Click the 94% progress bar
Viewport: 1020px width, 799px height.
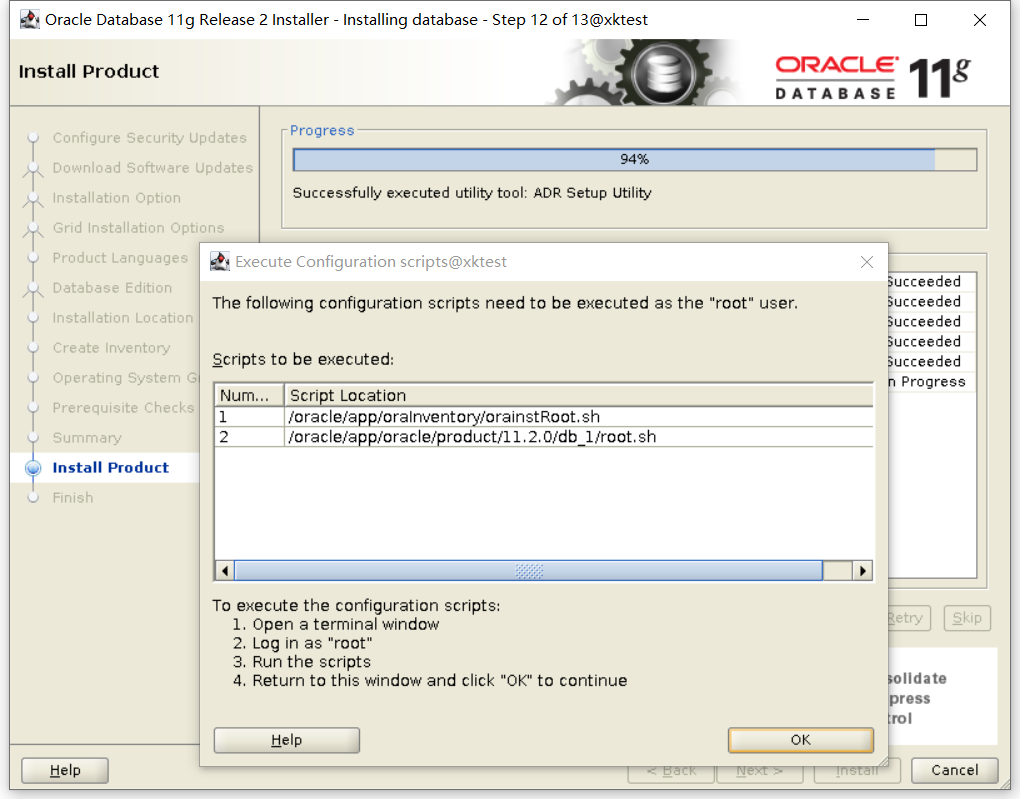(x=634, y=159)
